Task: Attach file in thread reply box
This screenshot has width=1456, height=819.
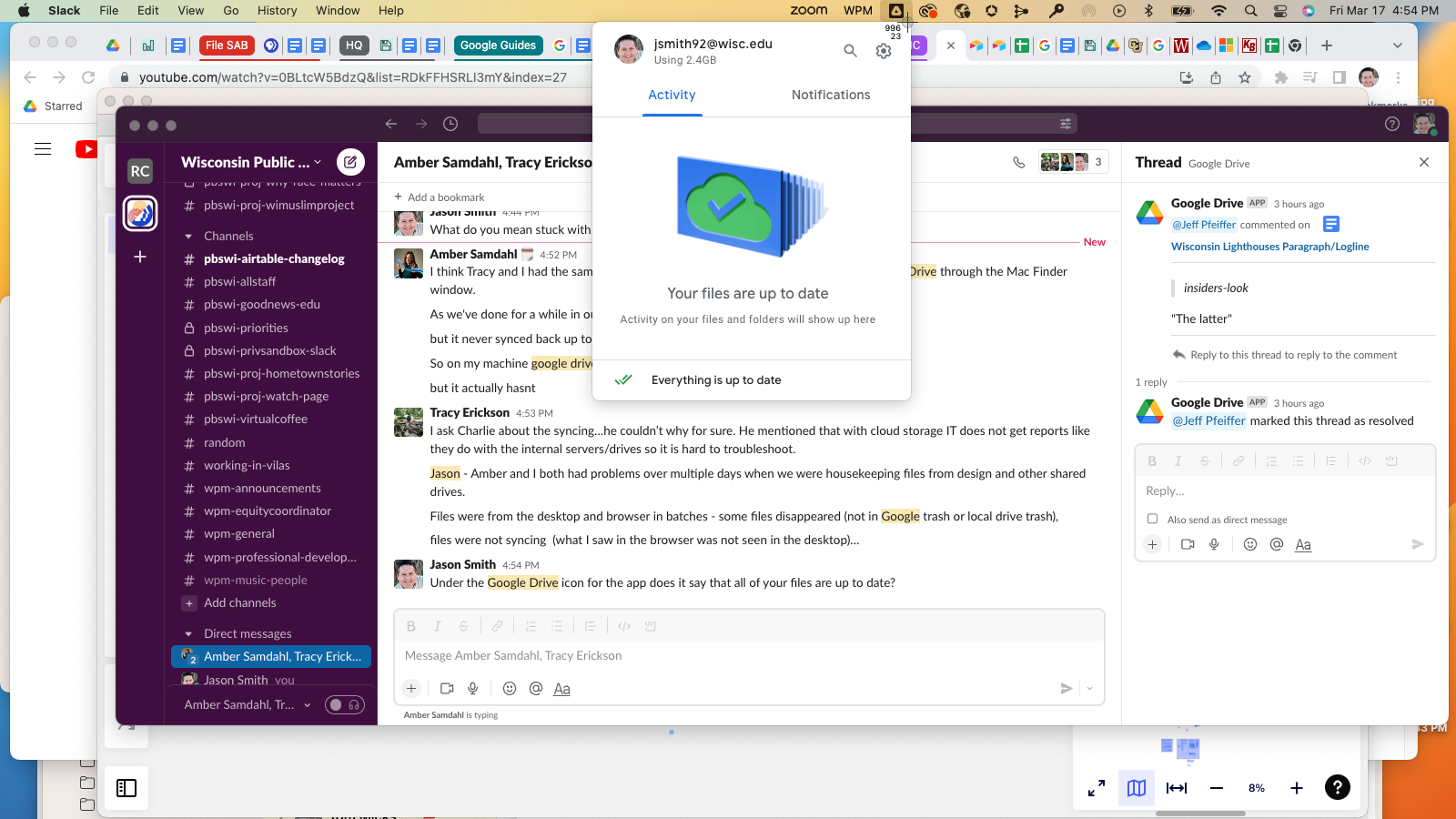Action: tap(1153, 544)
